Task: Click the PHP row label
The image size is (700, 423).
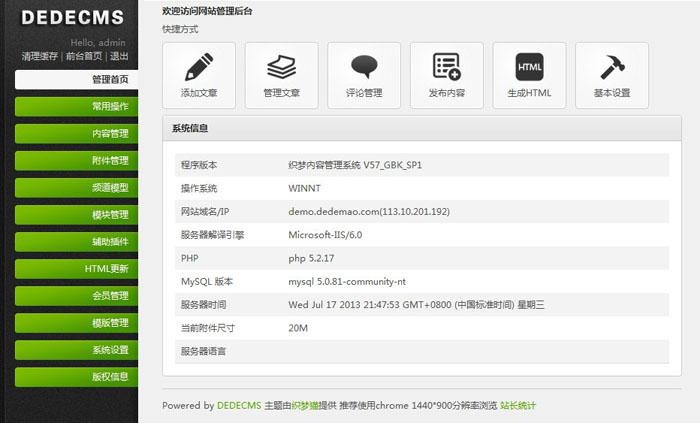Action: pyautogui.click(x=190, y=258)
